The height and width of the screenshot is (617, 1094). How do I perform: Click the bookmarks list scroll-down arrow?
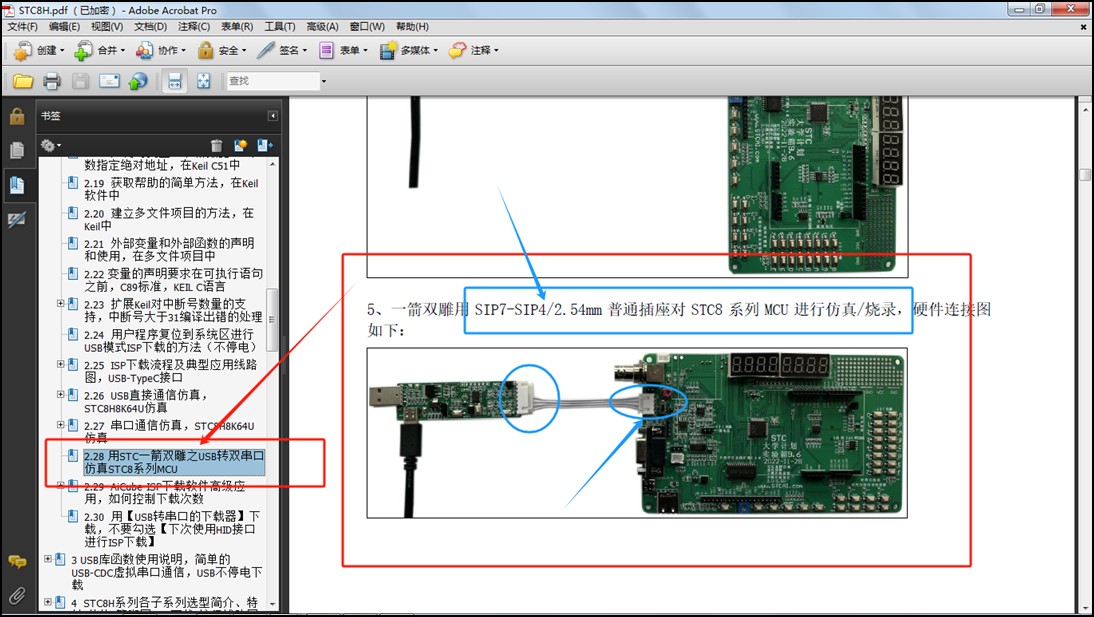point(272,604)
